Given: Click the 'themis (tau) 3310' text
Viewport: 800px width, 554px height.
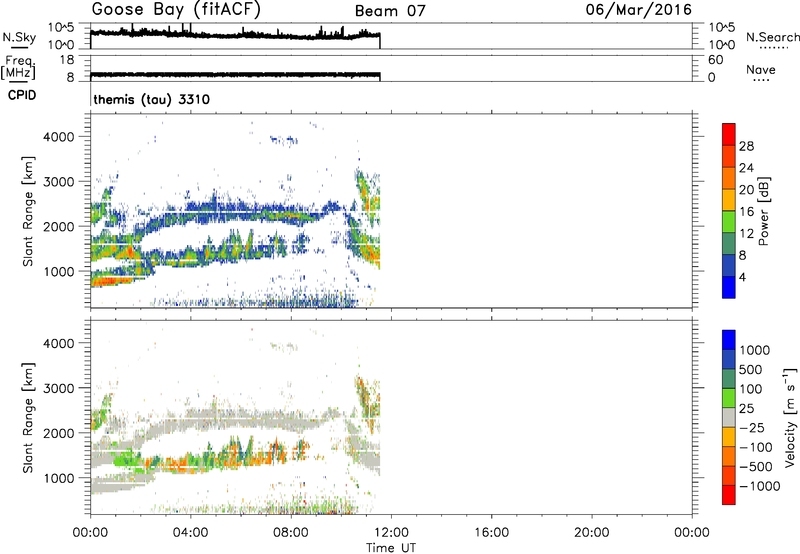Looking at the screenshot, I should (x=152, y=99).
